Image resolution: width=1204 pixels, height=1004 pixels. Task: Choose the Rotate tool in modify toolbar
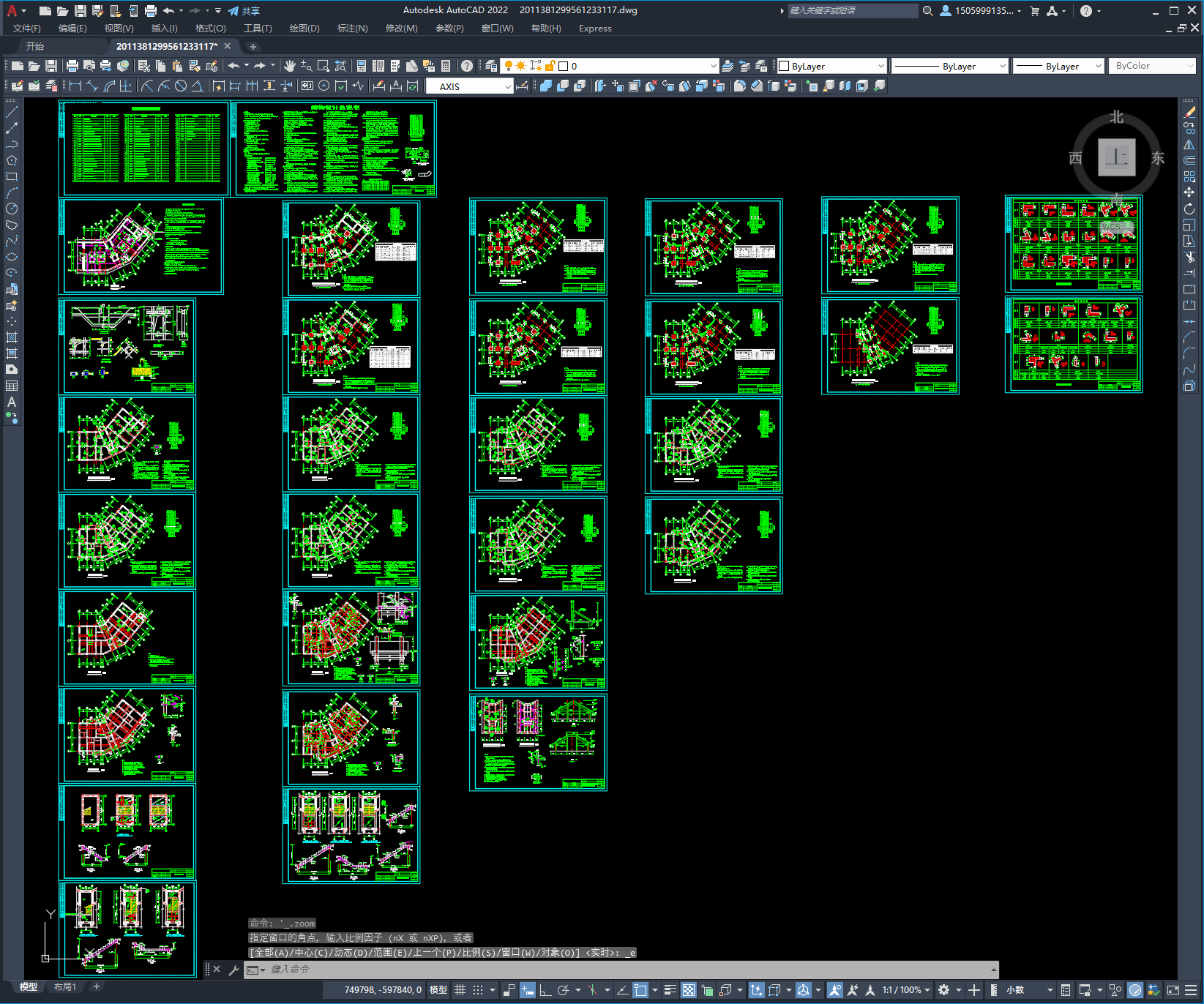(x=1189, y=209)
